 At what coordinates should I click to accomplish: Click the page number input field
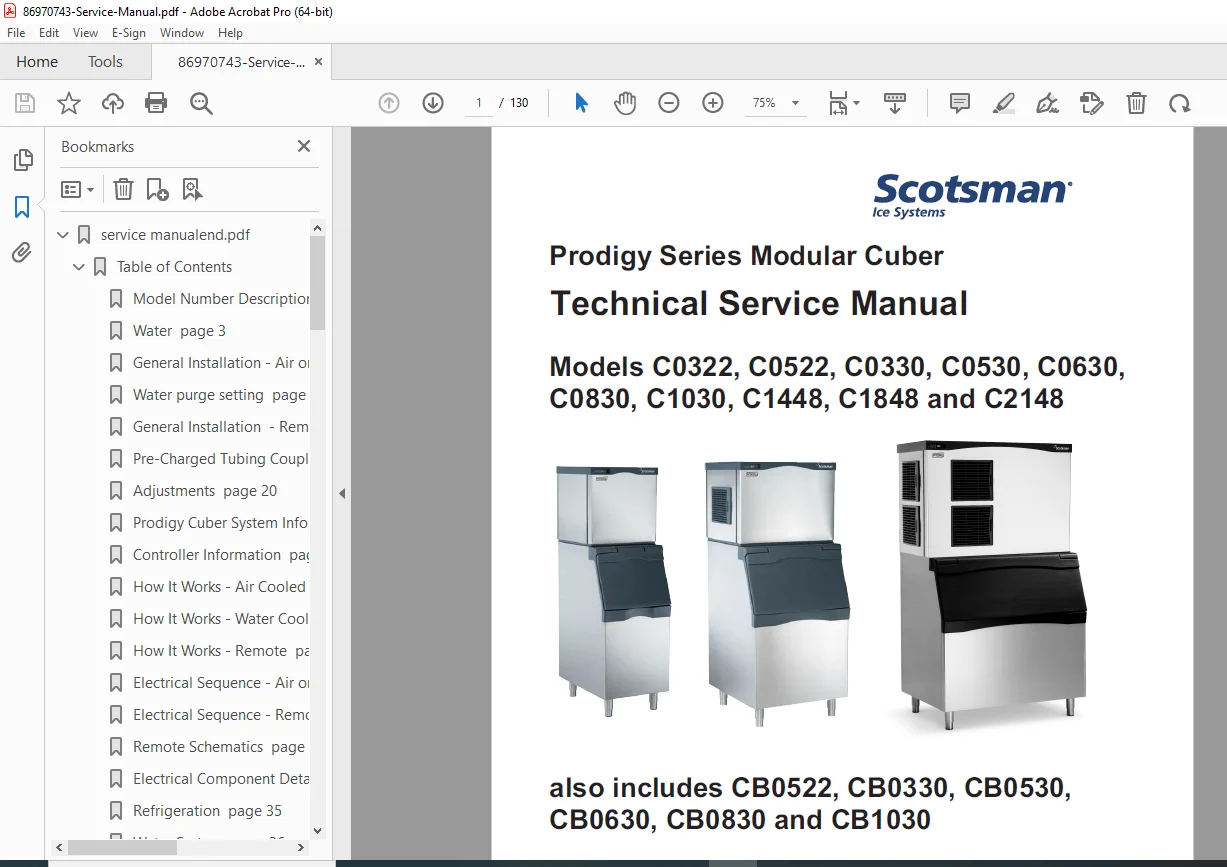479,103
